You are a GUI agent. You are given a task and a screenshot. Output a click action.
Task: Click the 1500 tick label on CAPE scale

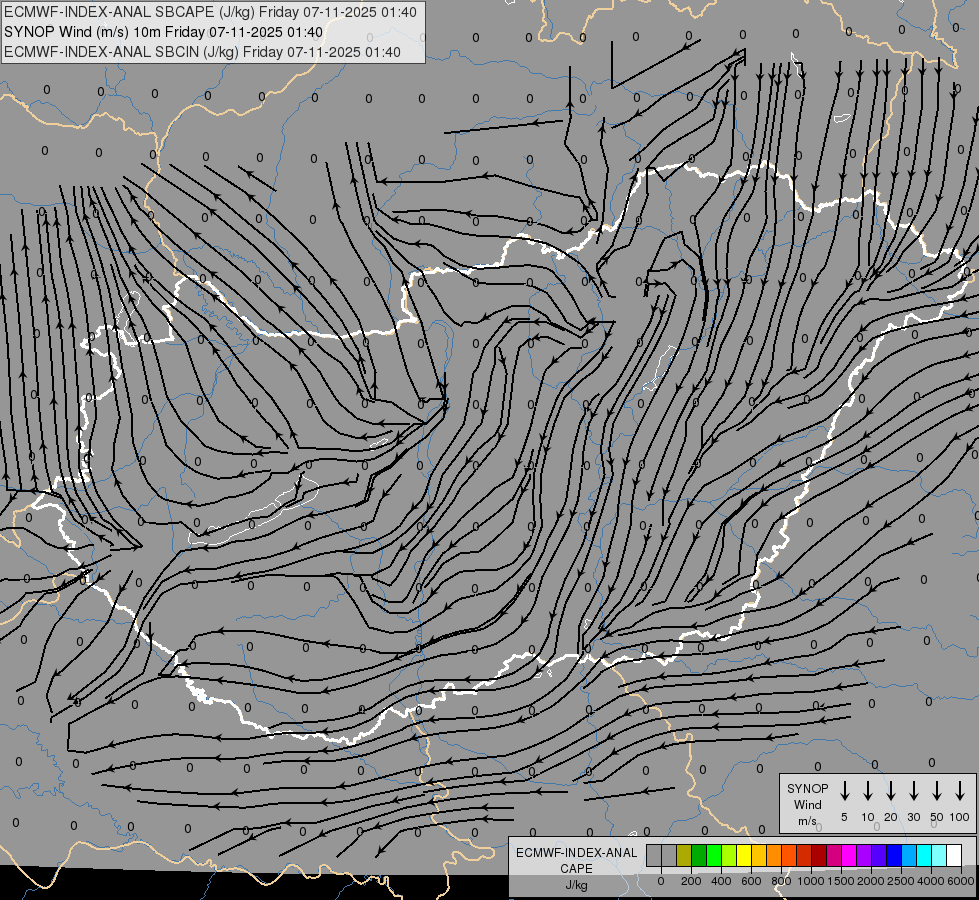(x=841, y=881)
